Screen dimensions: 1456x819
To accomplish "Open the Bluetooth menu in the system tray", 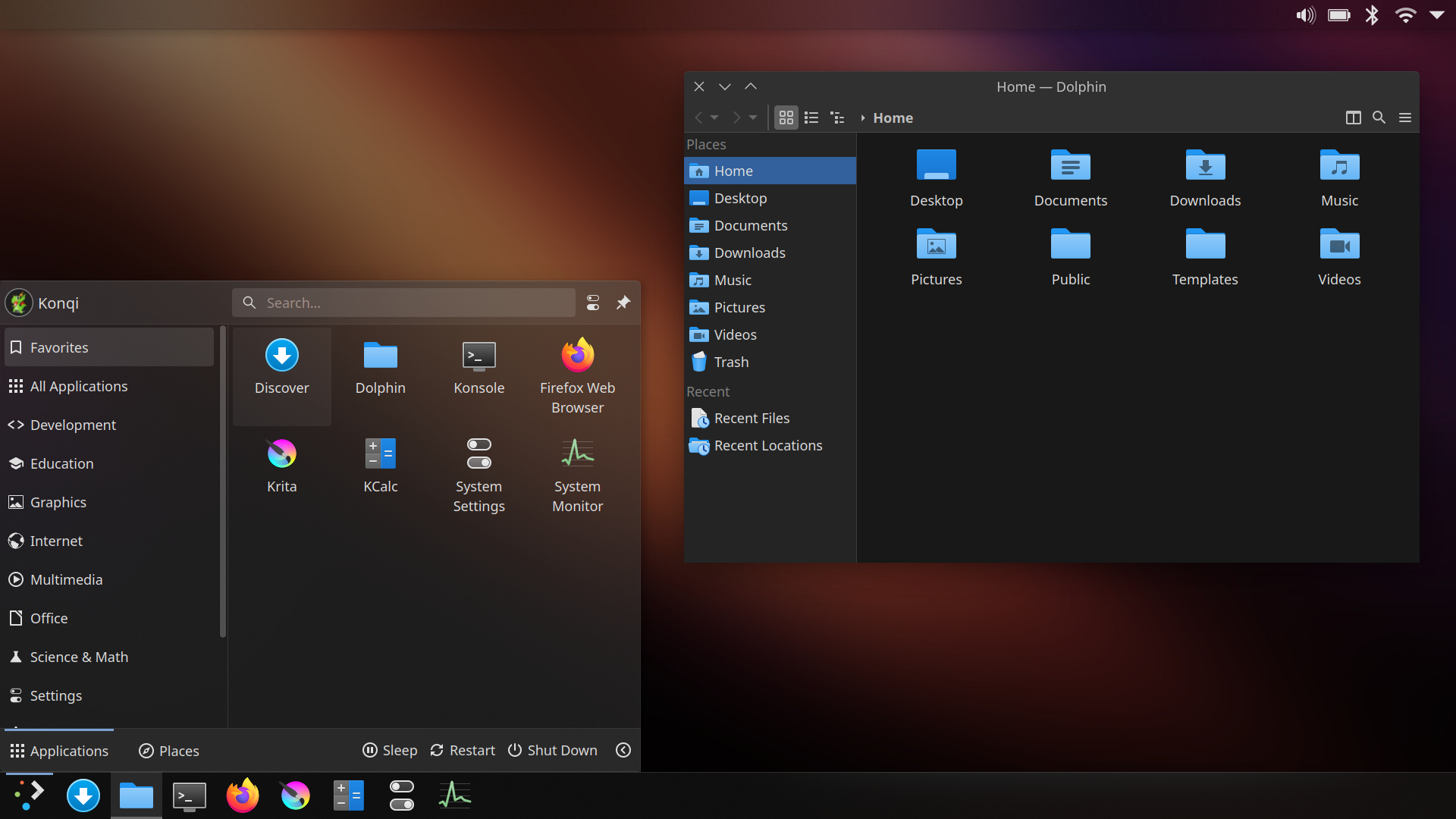I will [1372, 15].
